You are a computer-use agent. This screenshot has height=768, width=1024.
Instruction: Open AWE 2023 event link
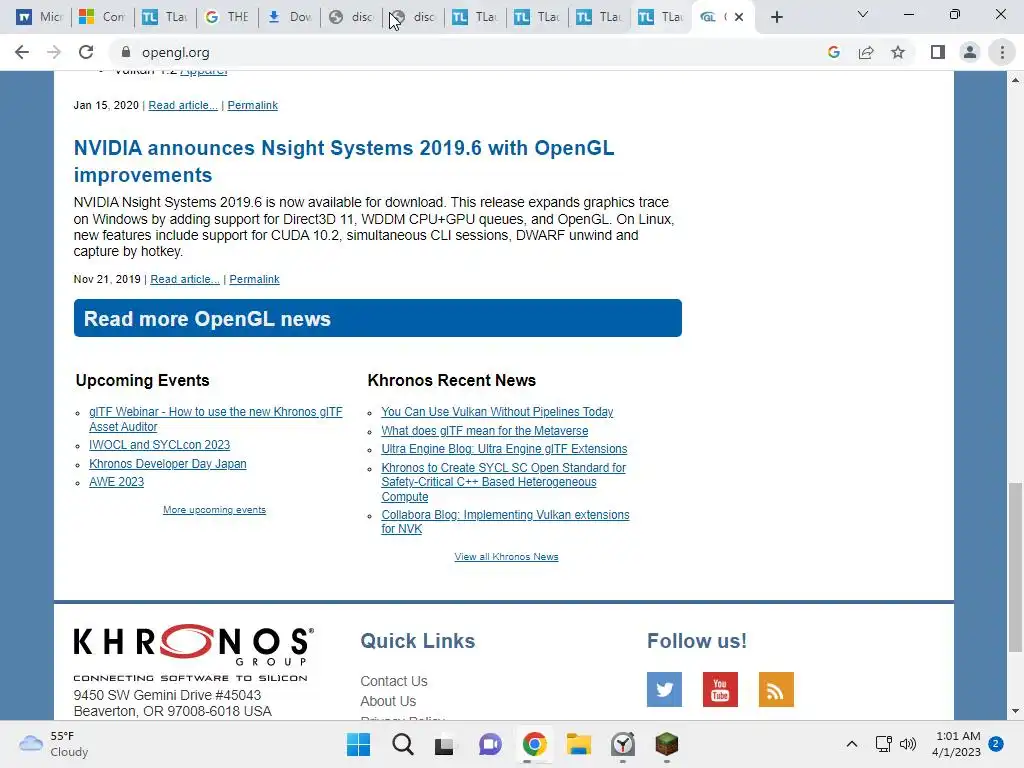[x=116, y=482]
